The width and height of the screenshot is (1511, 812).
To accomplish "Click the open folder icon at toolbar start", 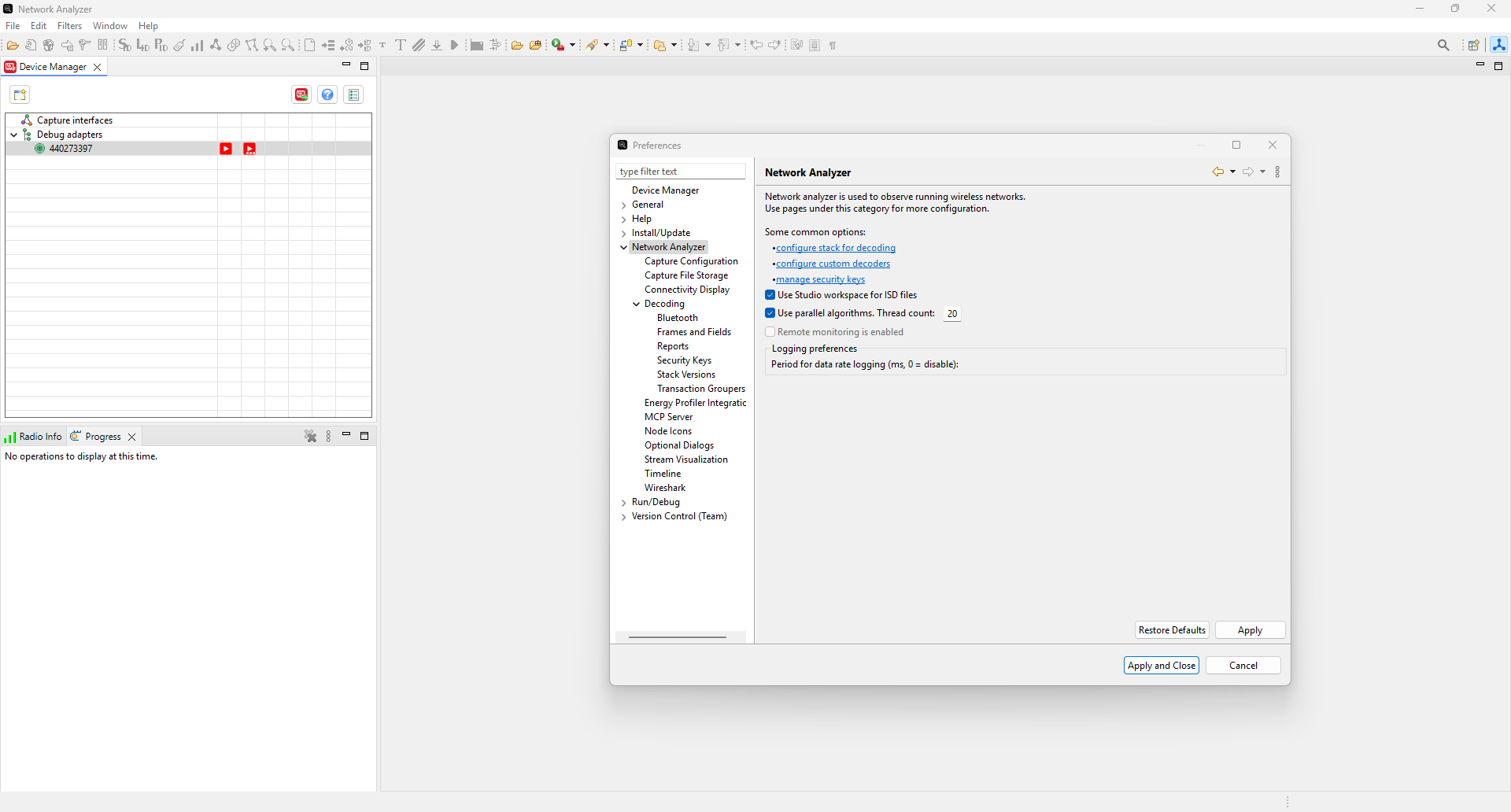I will (13, 45).
